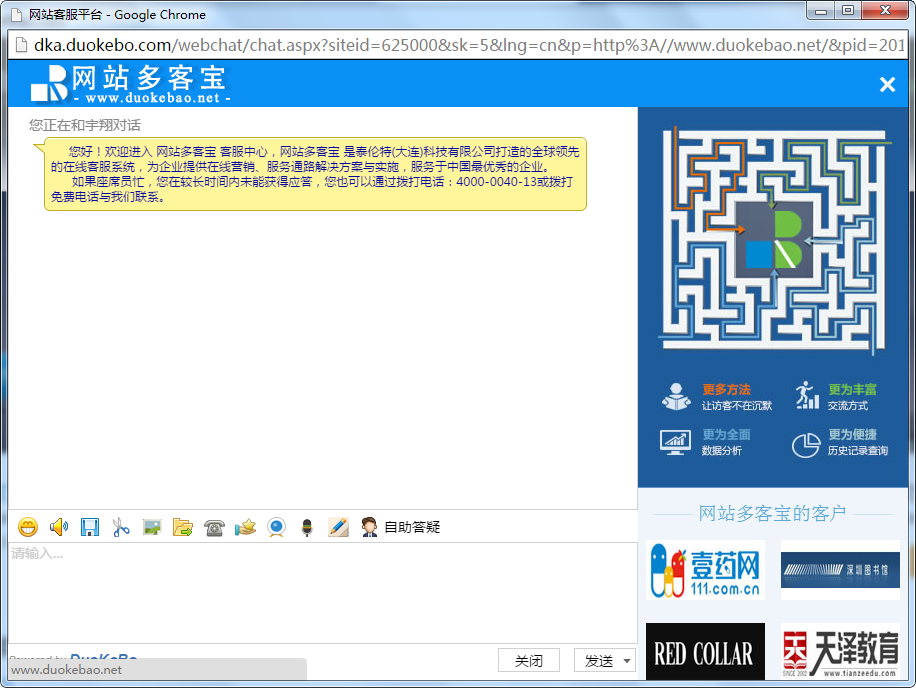Toggle the sound speaker icon
Screen dimensions: 916x688
(x=59, y=527)
